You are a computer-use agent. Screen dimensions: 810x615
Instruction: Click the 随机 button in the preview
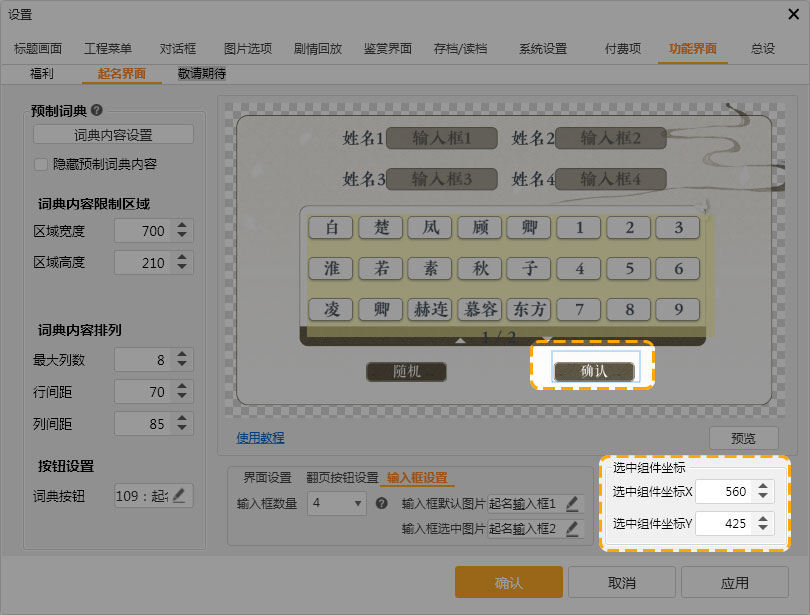coord(406,371)
